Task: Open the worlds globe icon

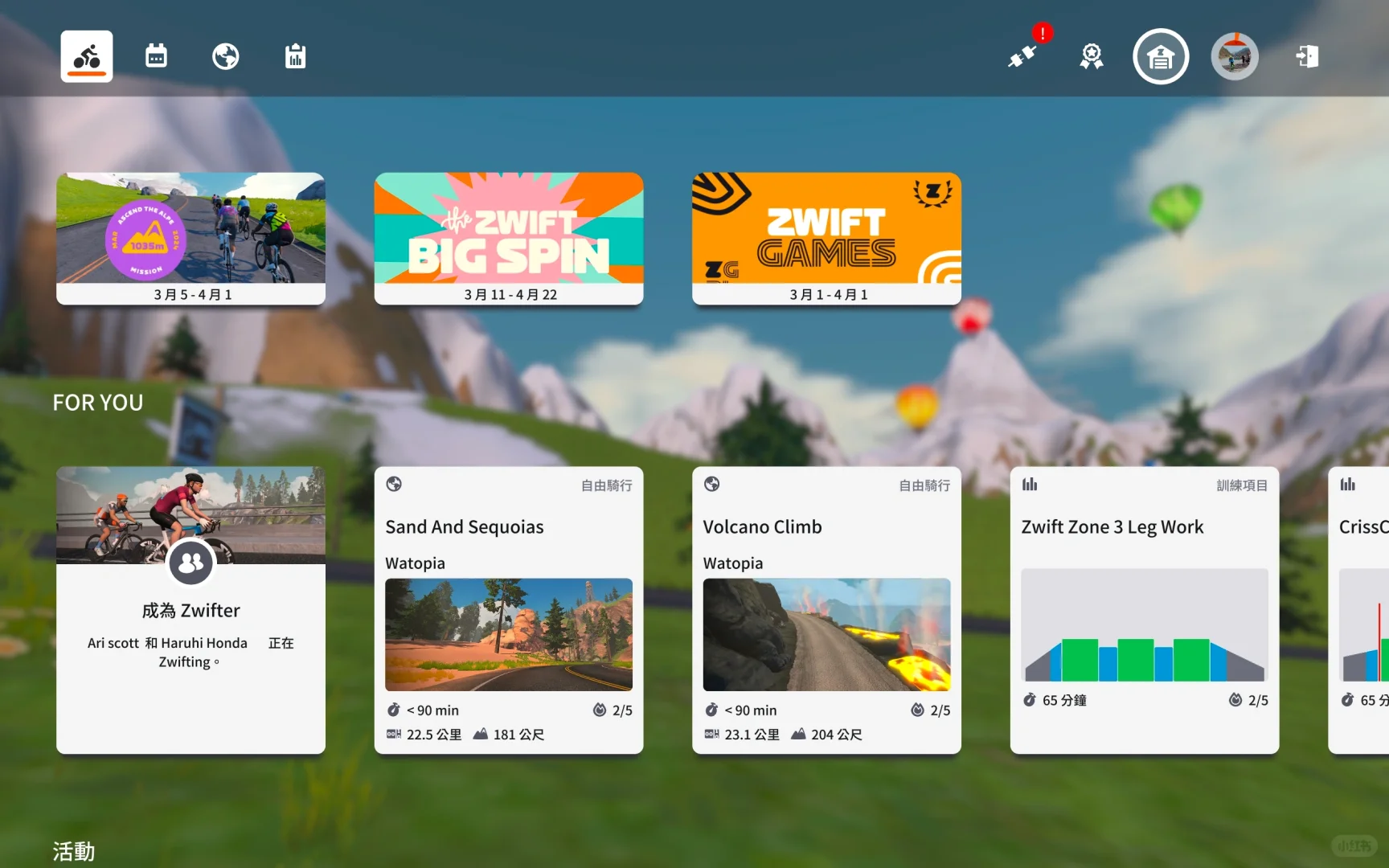Action: tap(226, 56)
